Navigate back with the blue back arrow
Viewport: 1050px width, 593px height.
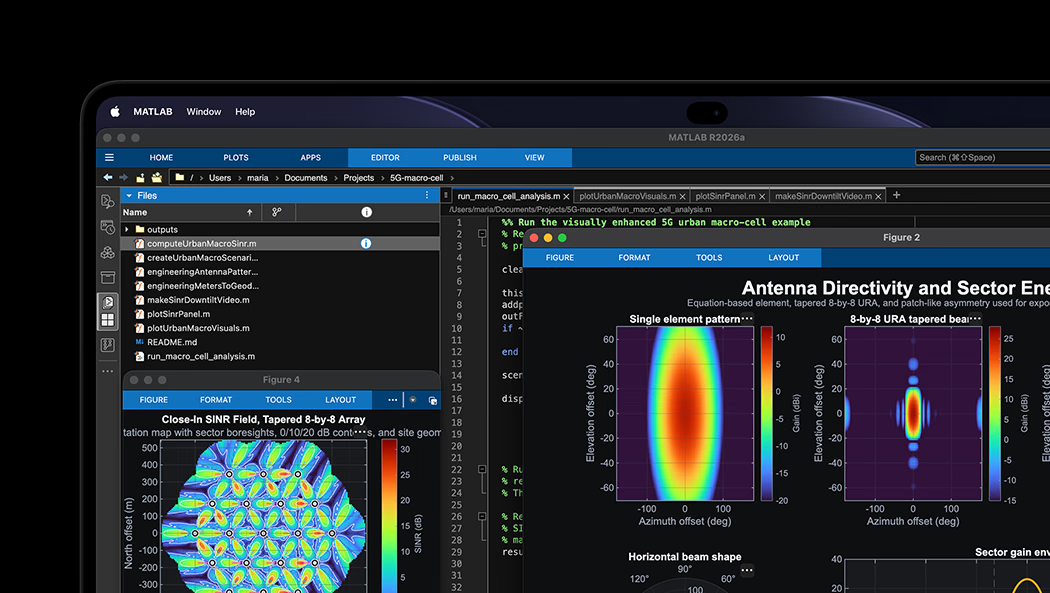click(x=108, y=177)
